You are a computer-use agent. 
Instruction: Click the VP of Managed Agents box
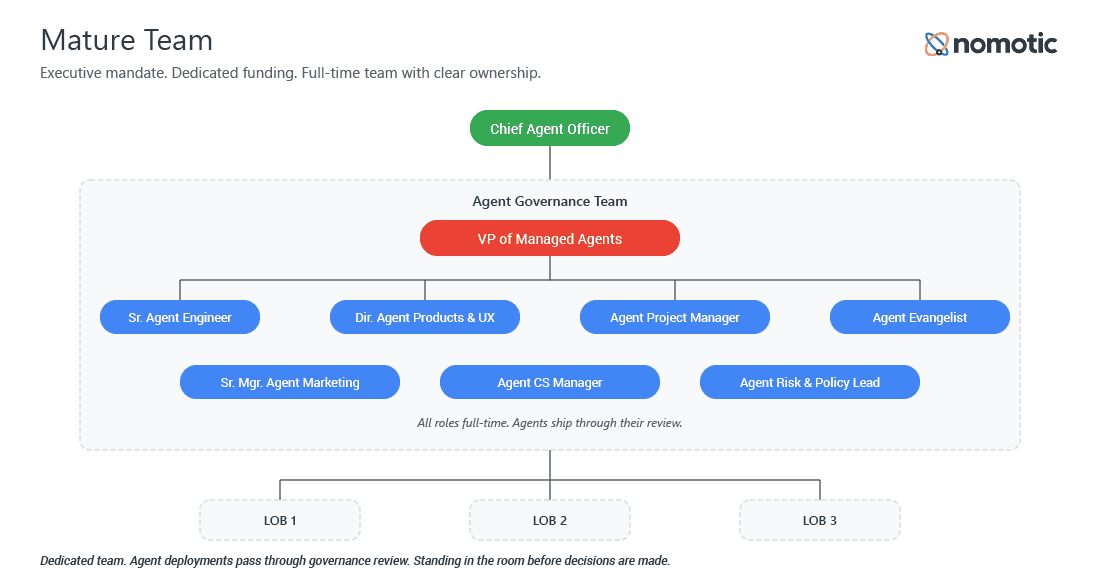[x=550, y=239]
